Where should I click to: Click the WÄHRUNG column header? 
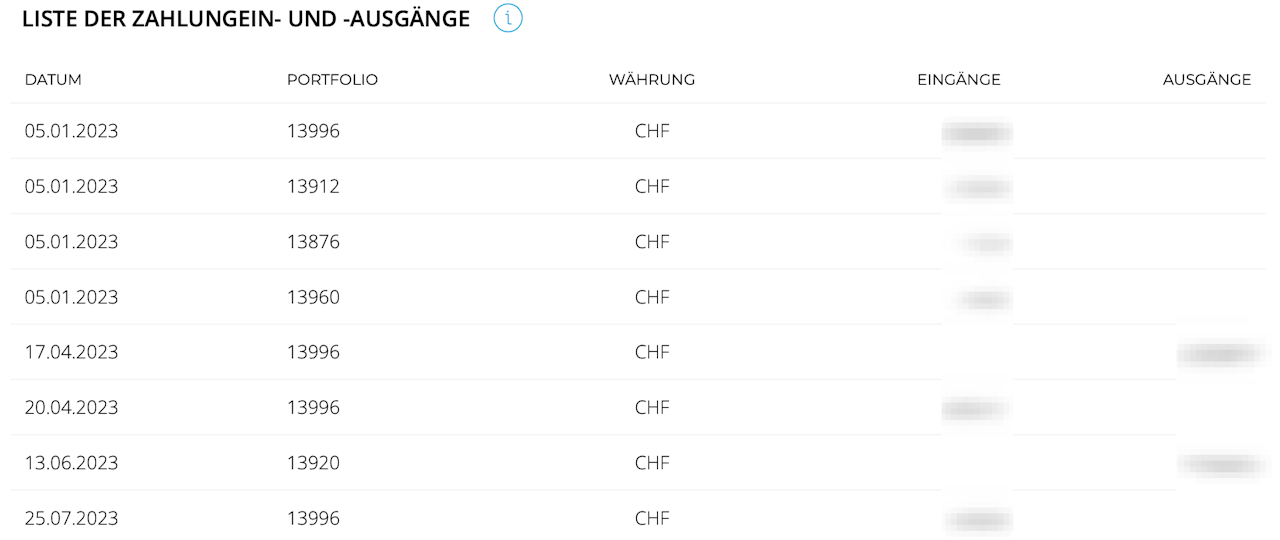point(651,80)
